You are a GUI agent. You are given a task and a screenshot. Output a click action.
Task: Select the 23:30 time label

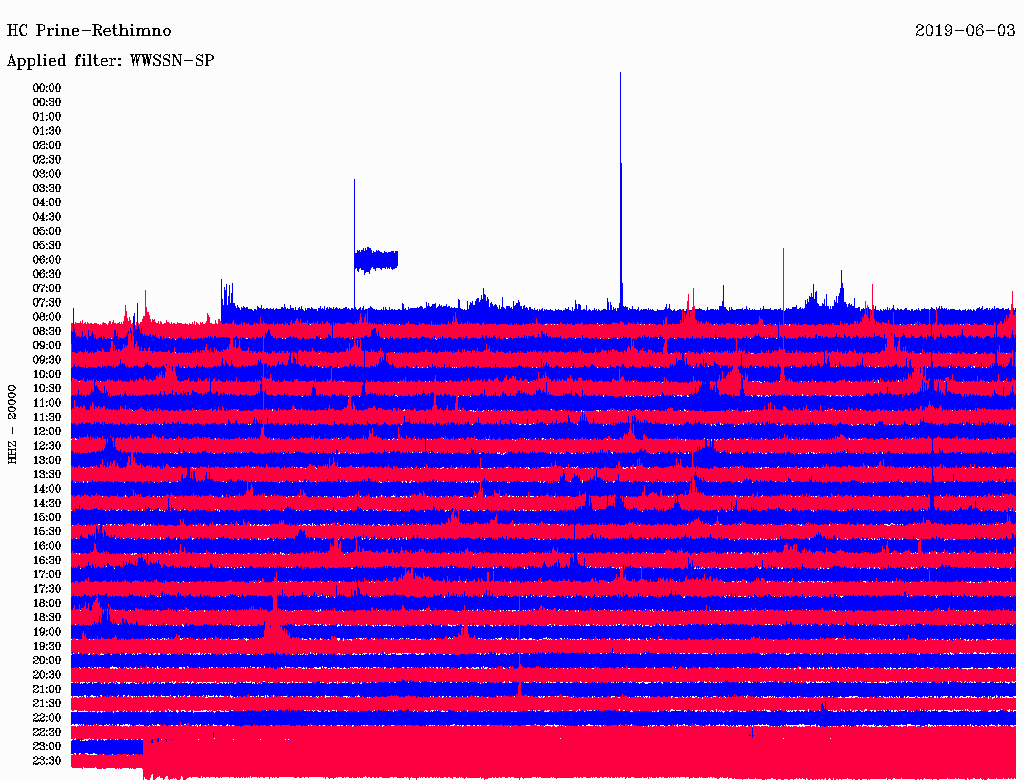pos(46,760)
